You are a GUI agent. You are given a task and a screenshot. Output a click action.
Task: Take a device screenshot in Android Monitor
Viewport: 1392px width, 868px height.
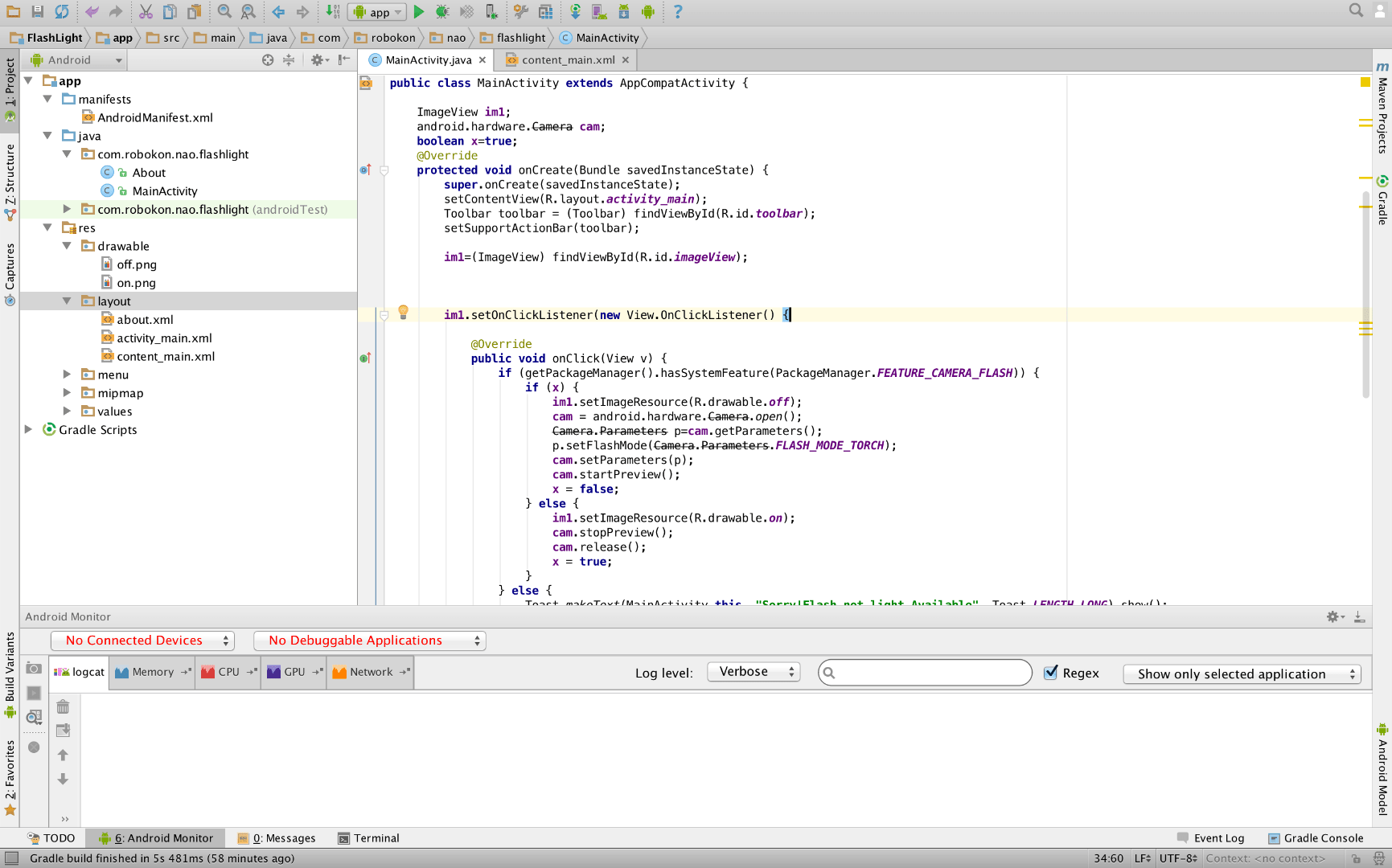pyautogui.click(x=34, y=668)
